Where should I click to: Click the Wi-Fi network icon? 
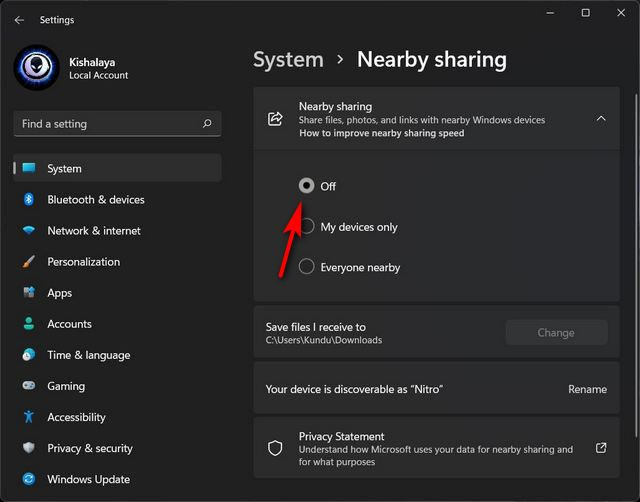click(29, 230)
